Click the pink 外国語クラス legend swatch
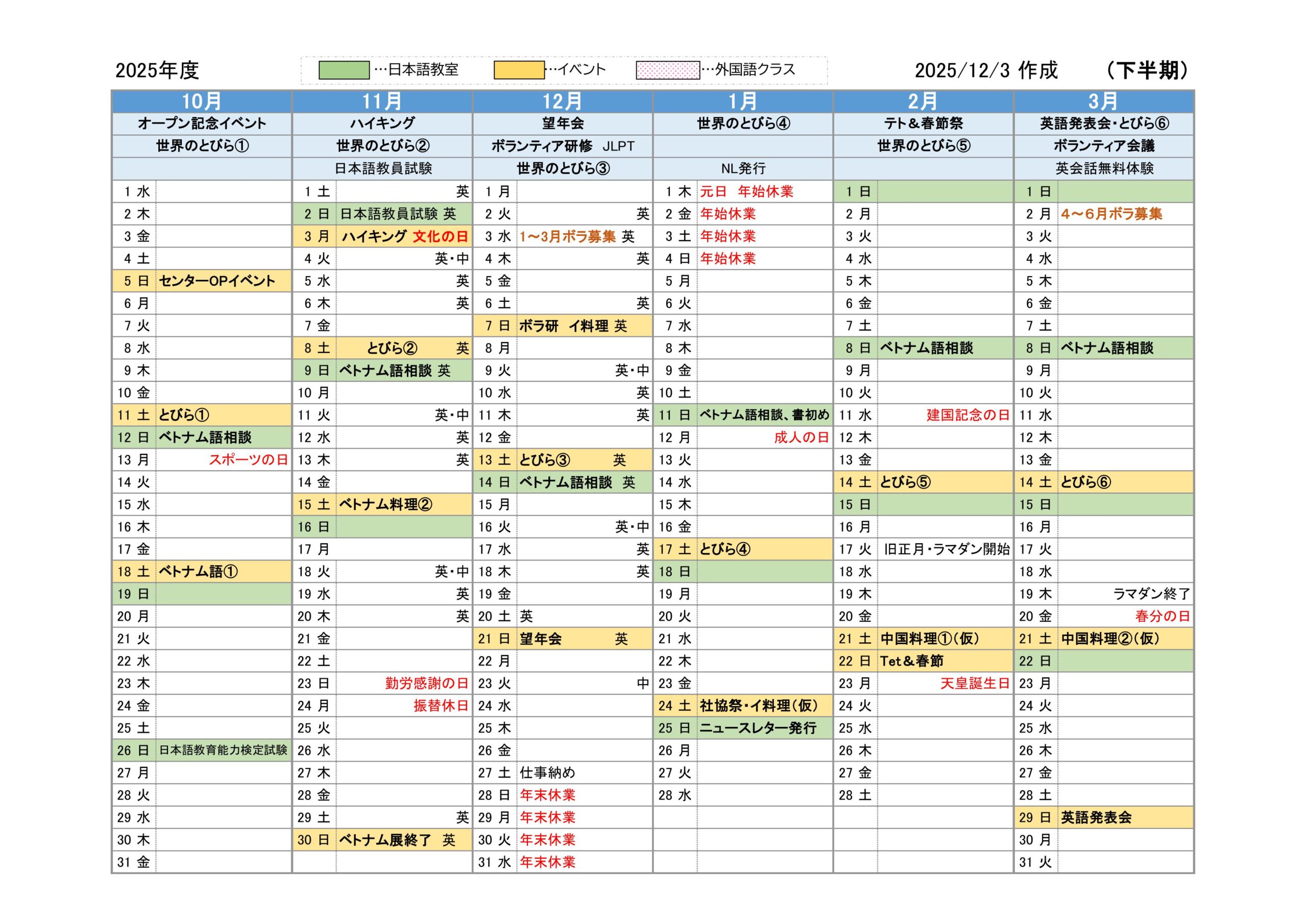Screen dimensions: 1307x924 click(667, 70)
